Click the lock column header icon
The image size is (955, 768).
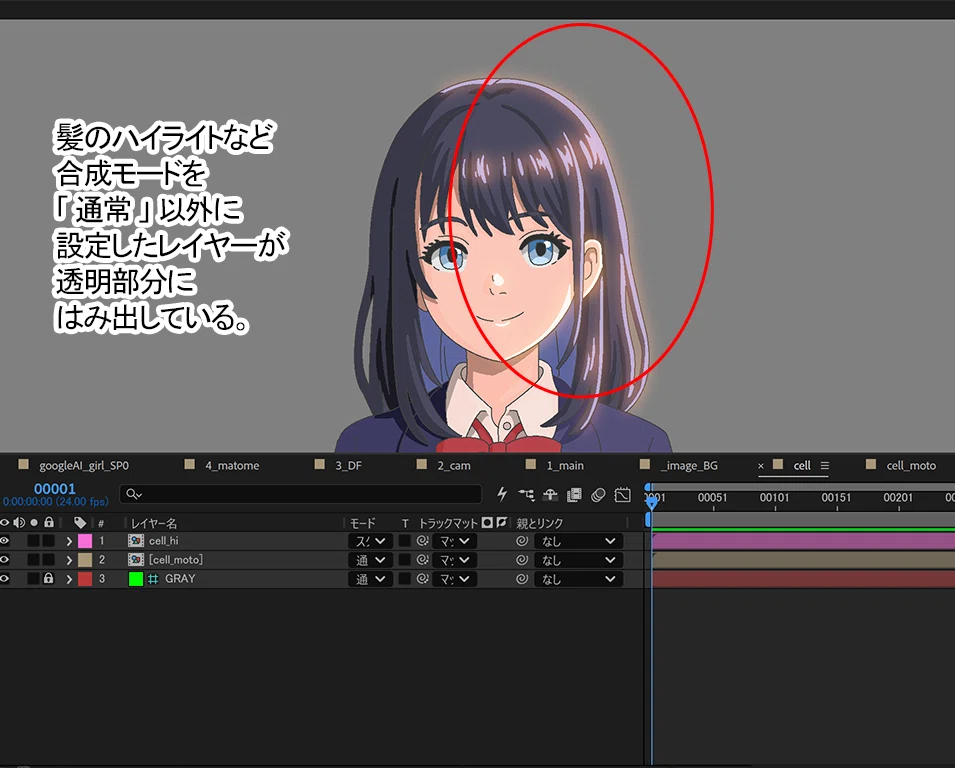(x=49, y=522)
